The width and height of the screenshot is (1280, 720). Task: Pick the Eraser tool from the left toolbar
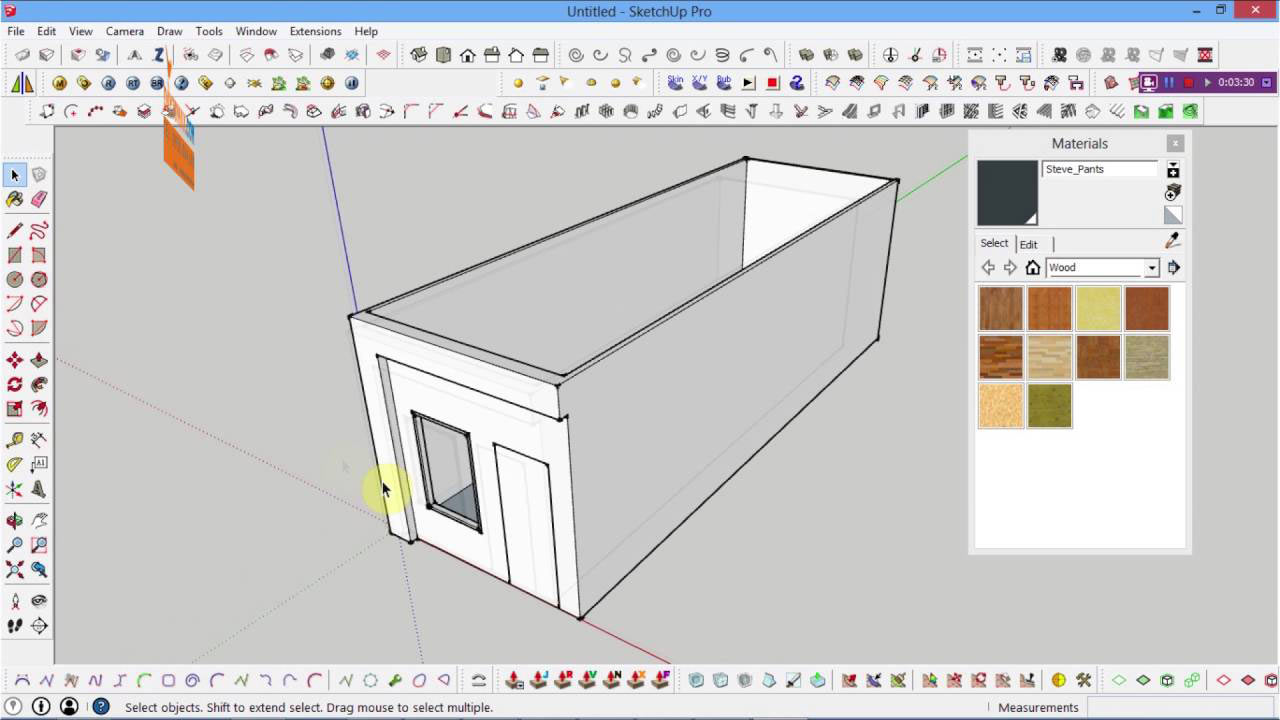(x=38, y=200)
